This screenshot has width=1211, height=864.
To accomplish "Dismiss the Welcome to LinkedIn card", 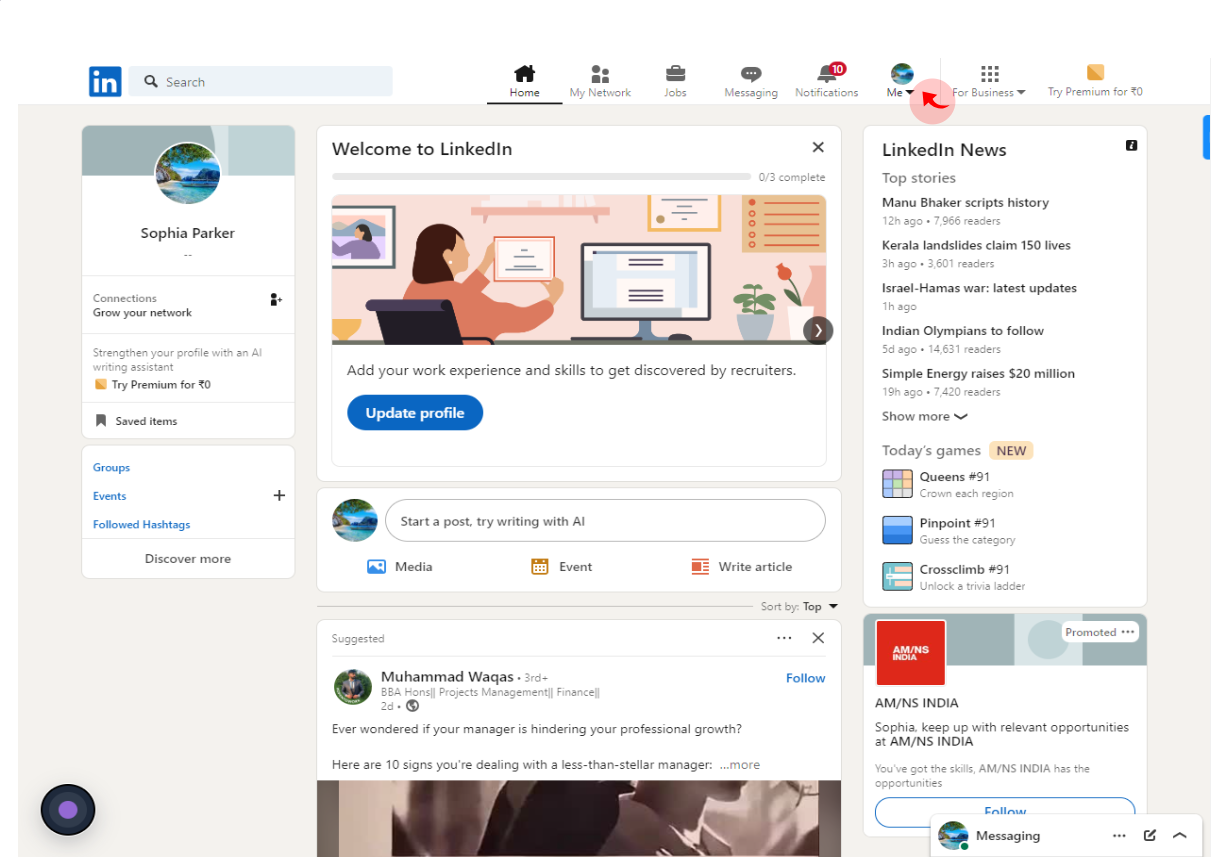I will click(x=818, y=148).
